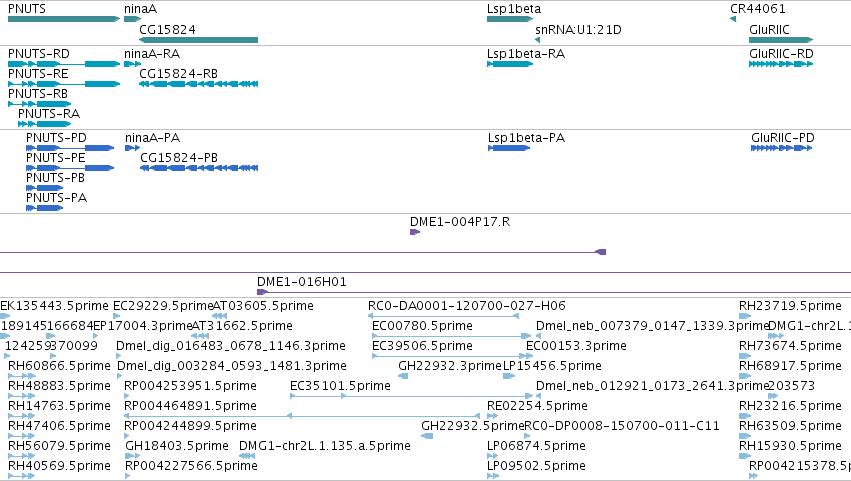The width and height of the screenshot is (851, 481).
Task: Select EST RH68917.5prime label
Action: pyautogui.click(x=790, y=366)
